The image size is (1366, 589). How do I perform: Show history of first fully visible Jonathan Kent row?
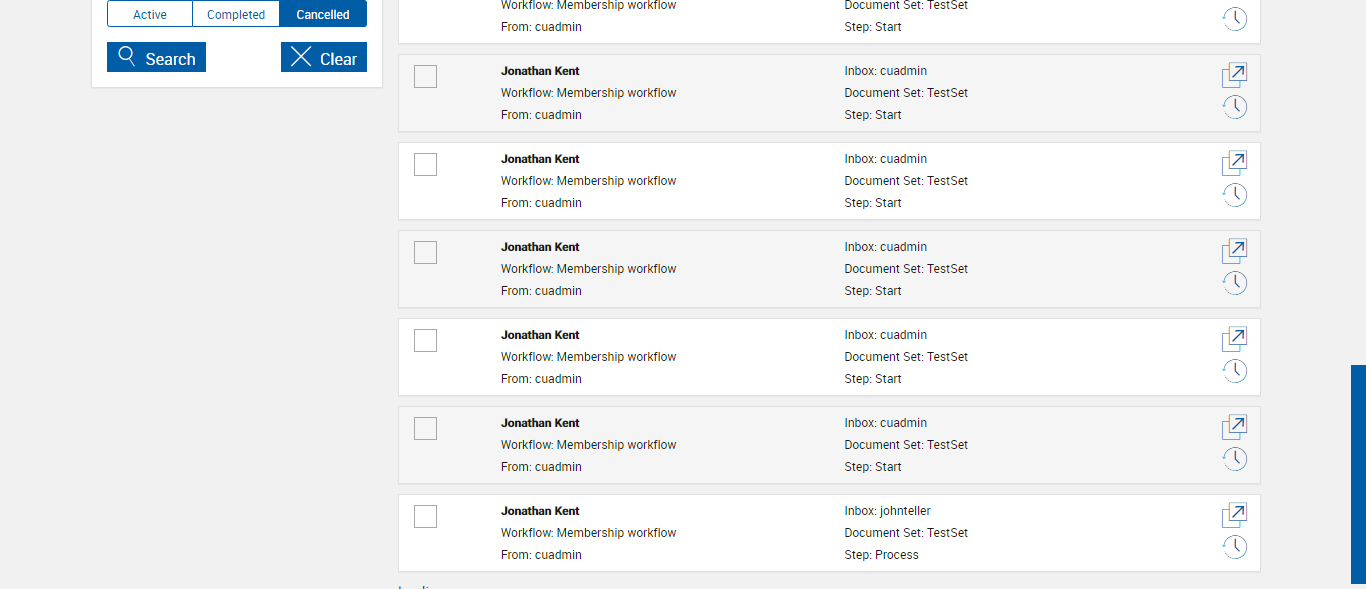click(x=1235, y=107)
